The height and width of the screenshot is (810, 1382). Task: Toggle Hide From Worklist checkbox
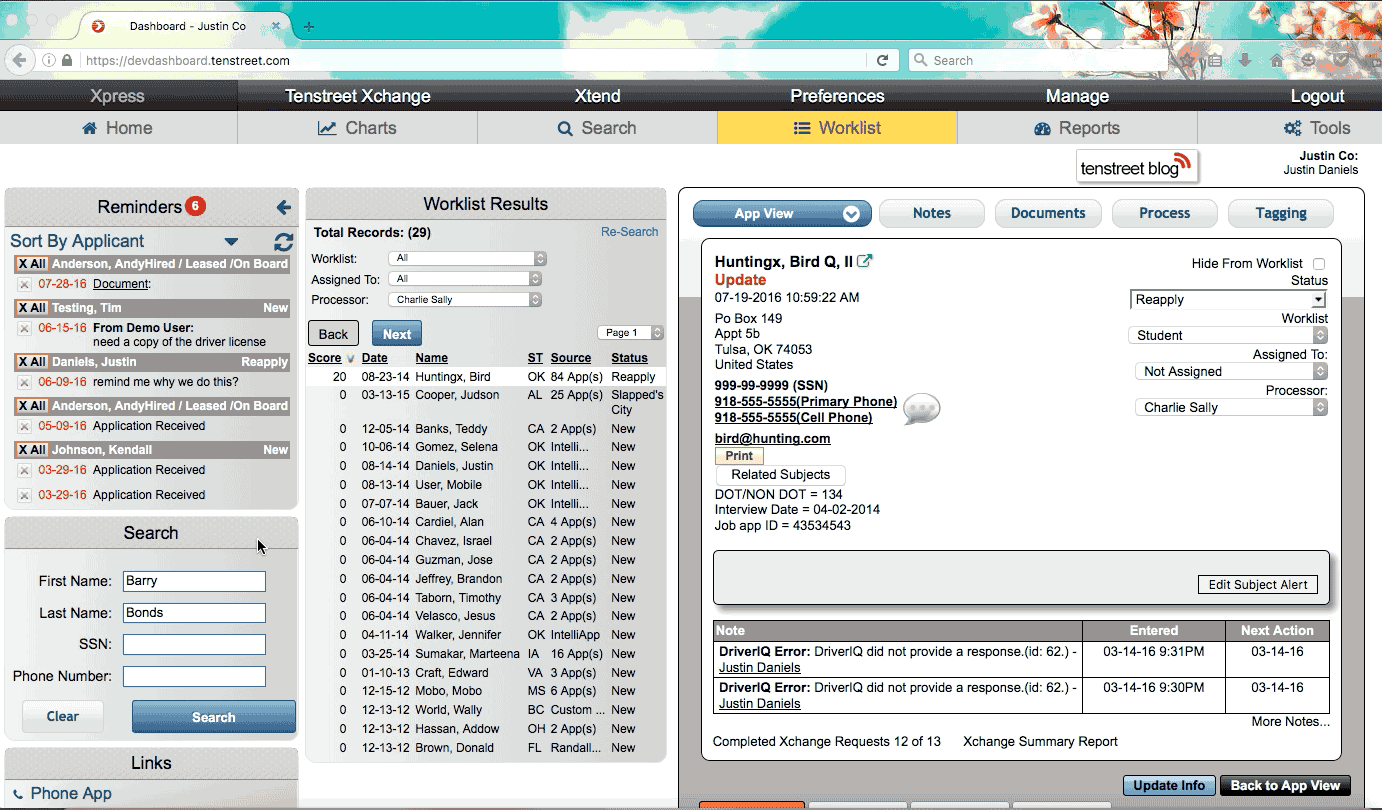(1319, 264)
